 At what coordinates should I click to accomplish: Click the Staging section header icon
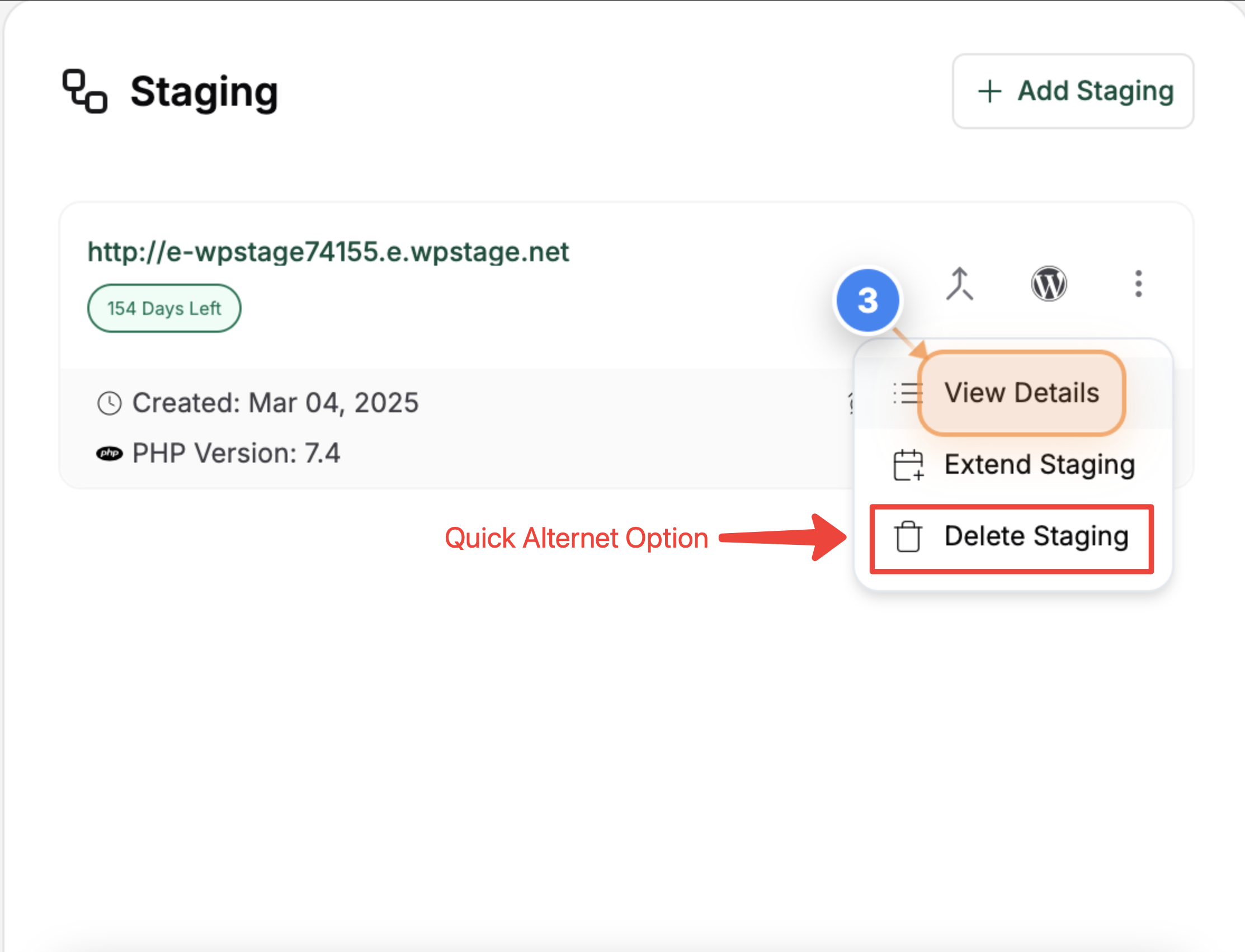pyautogui.click(x=84, y=91)
